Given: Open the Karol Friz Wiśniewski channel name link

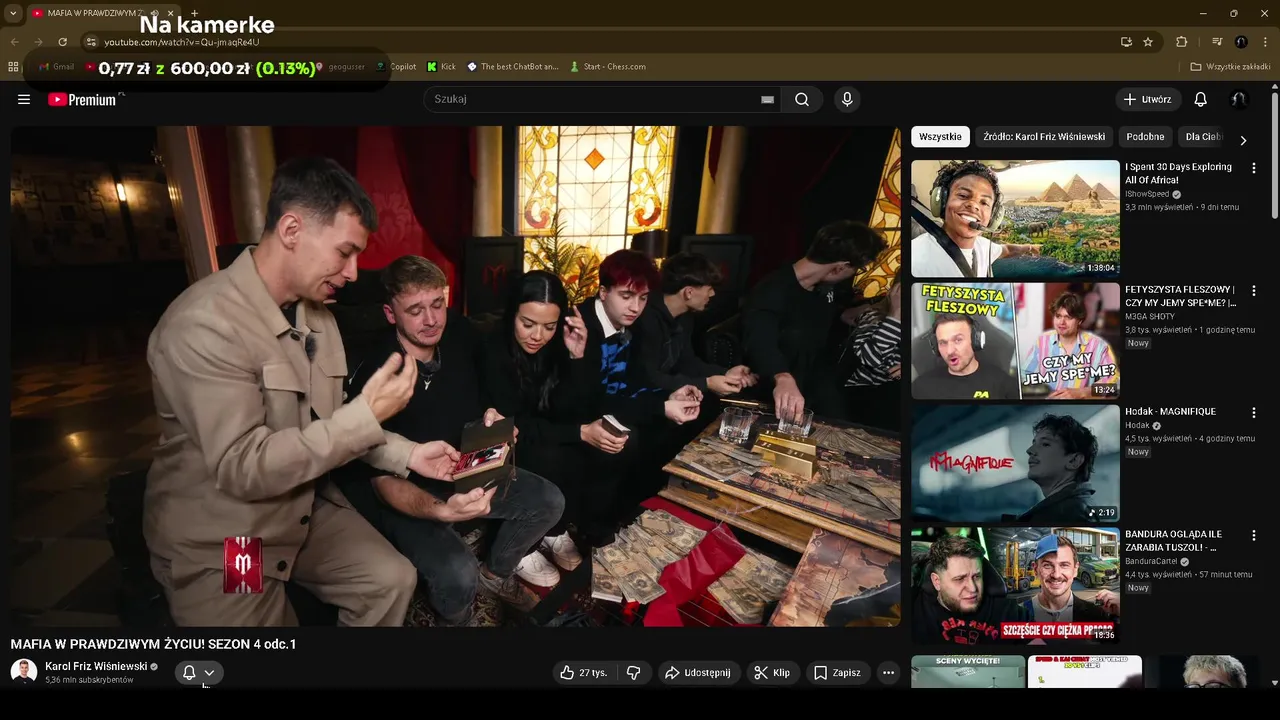Looking at the screenshot, I should tap(96, 666).
